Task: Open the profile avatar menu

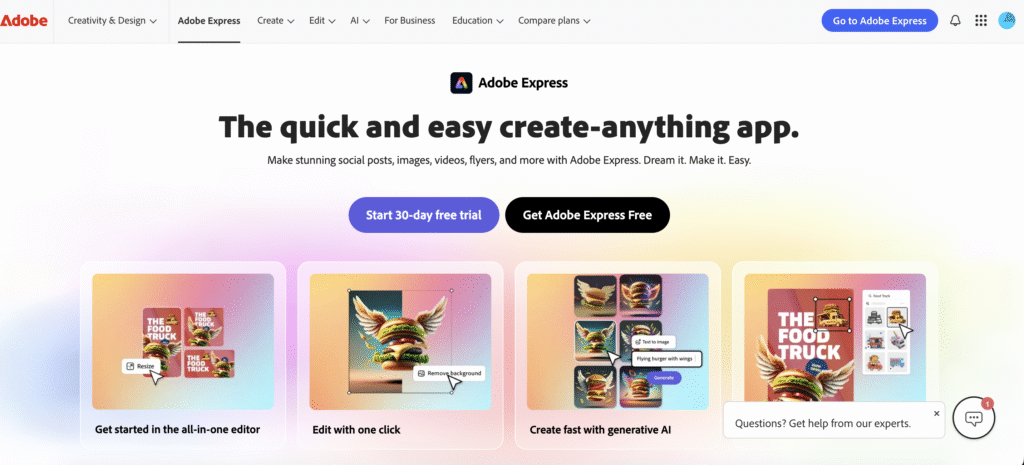Action: [1006, 21]
